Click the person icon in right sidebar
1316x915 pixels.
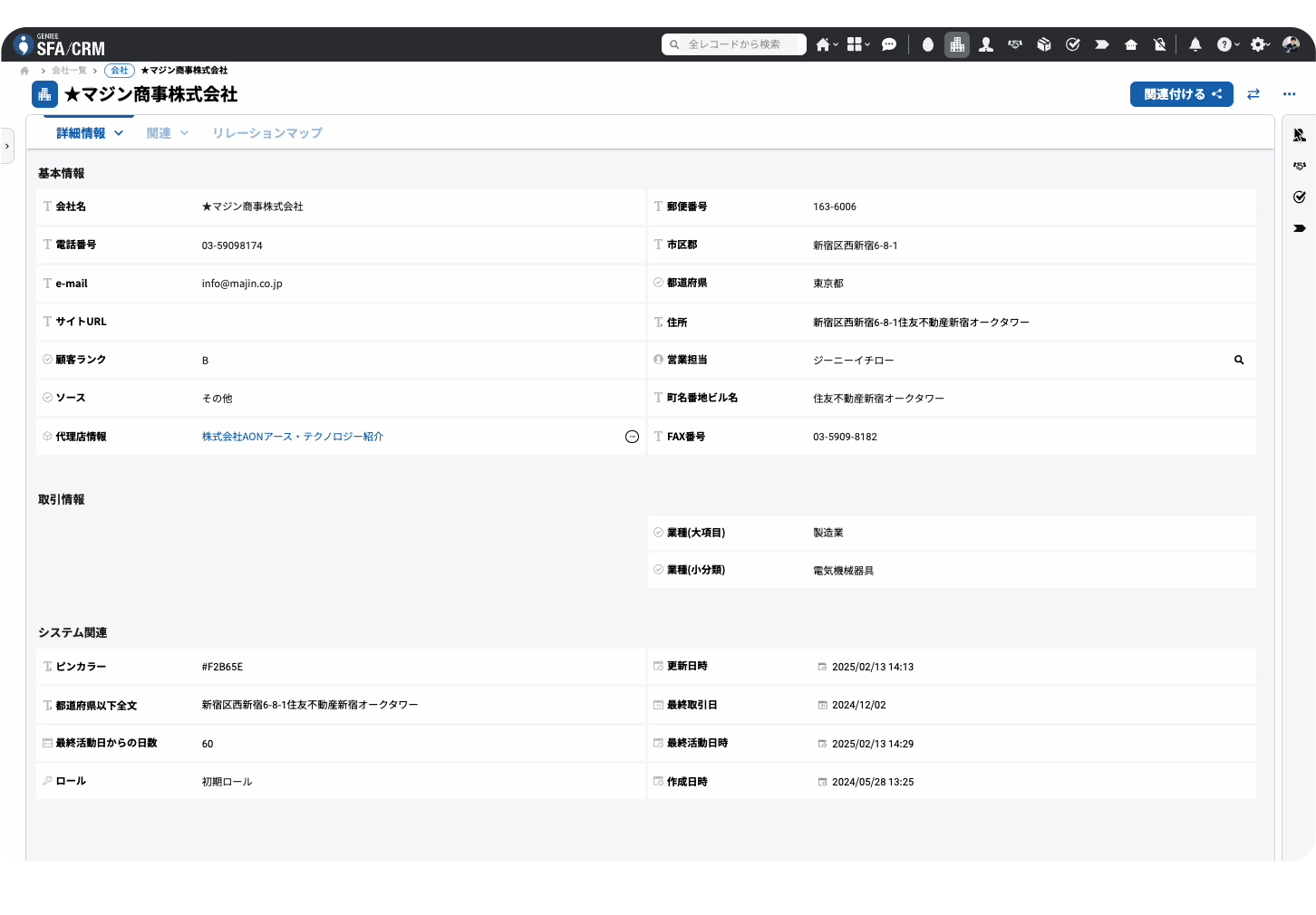1300,135
